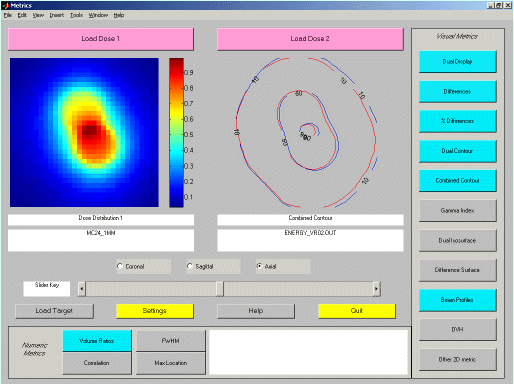Open the yellow Settings button
This screenshot has width=514, height=384.
pyautogui.click(x=155, y=311)
